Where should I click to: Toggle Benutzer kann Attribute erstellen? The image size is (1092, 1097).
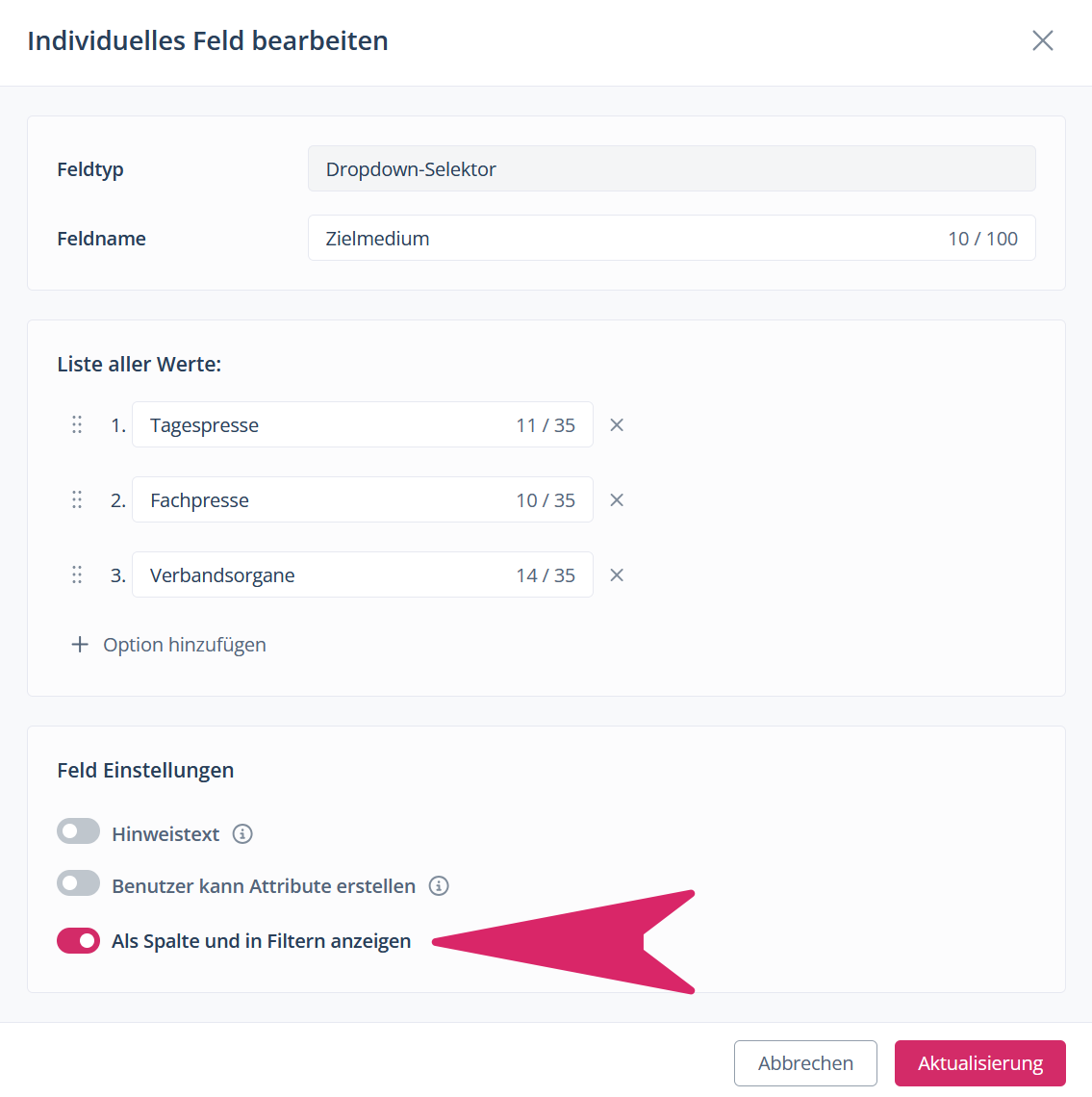coord(78,883)
